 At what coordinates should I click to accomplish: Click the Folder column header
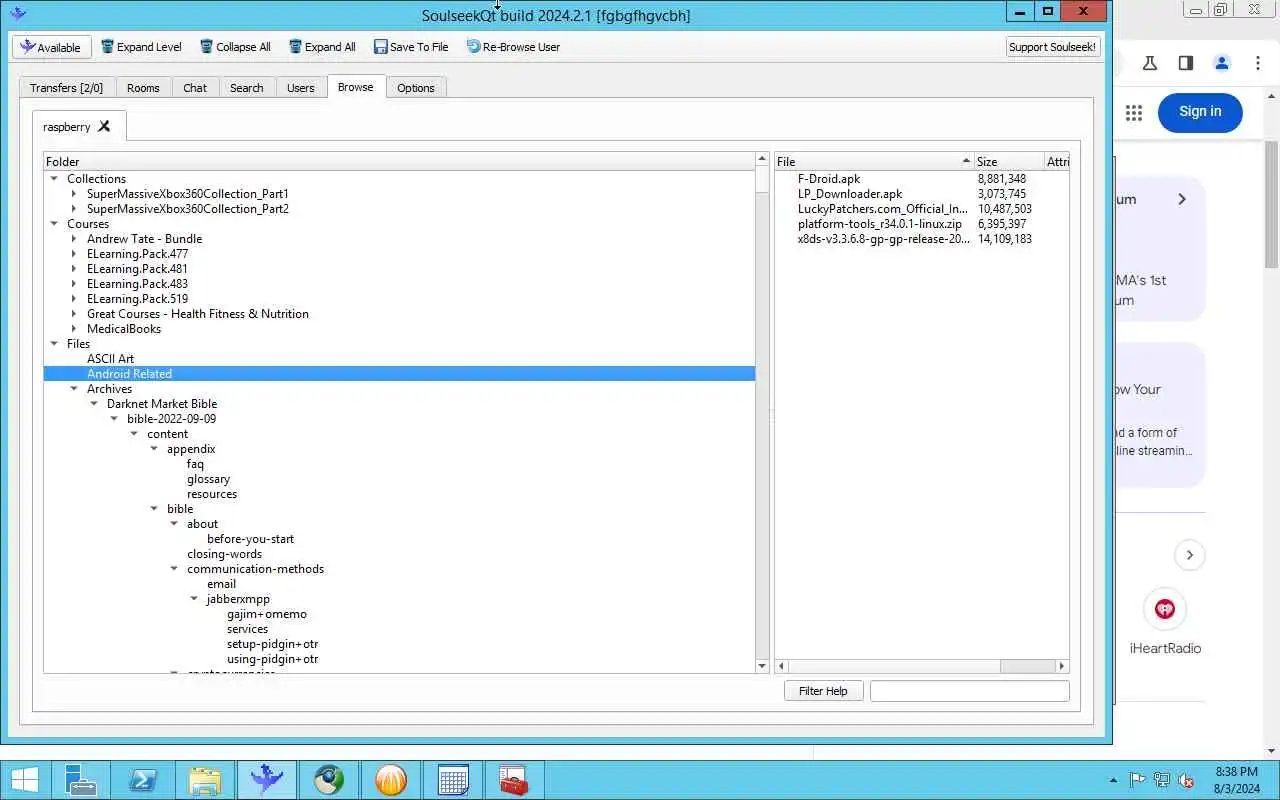click(x=399, y=161)
